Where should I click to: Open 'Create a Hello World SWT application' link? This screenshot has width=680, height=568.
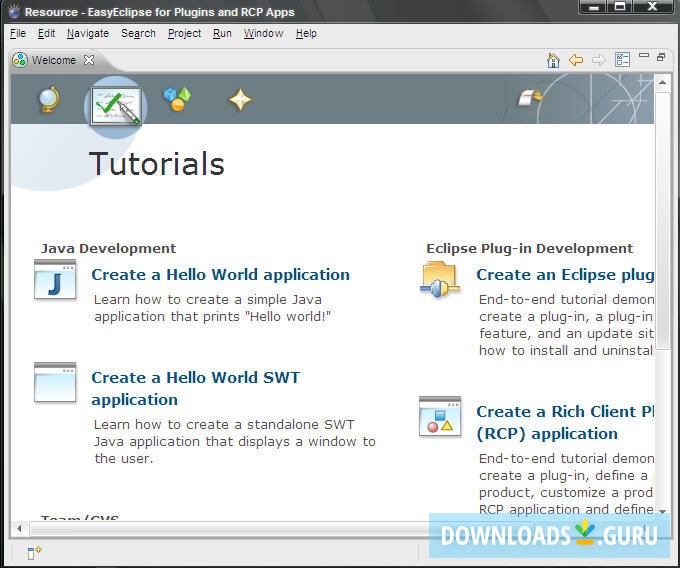coord(195,388)
